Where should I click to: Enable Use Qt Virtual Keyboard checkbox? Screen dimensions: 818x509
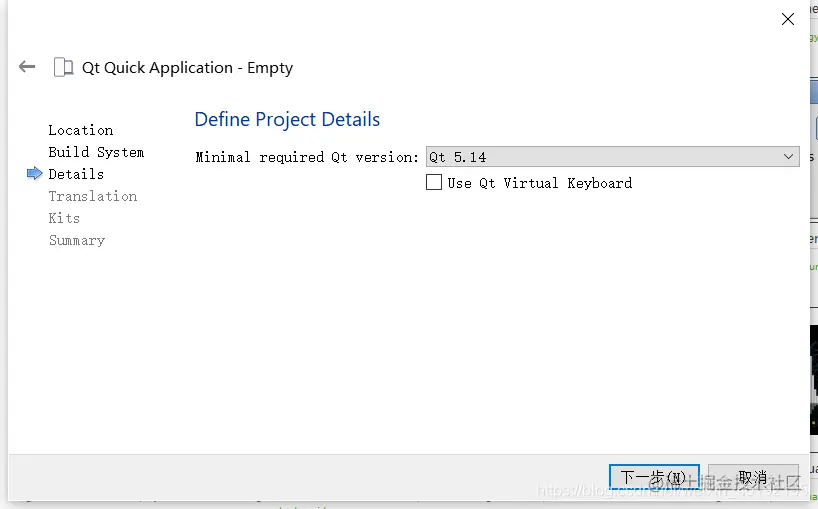(434, 182)
